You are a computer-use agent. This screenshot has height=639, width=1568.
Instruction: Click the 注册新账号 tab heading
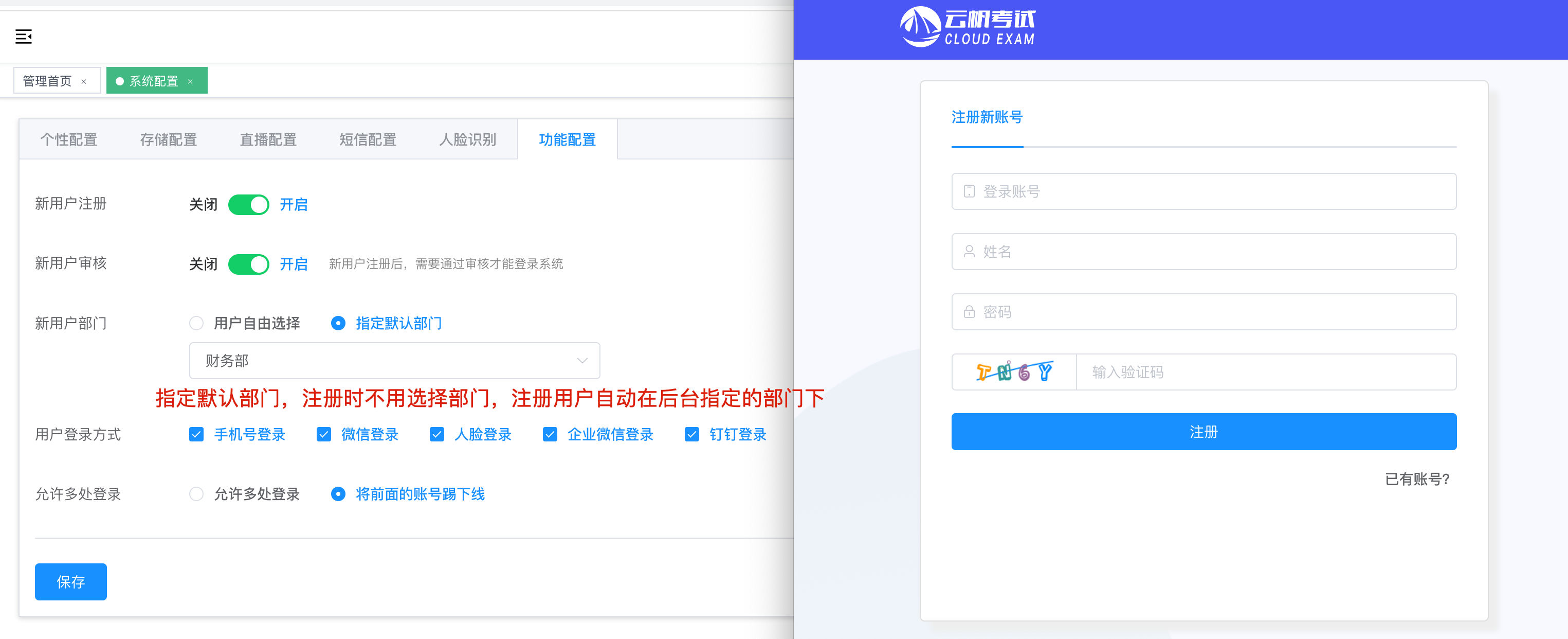point(987,117)
